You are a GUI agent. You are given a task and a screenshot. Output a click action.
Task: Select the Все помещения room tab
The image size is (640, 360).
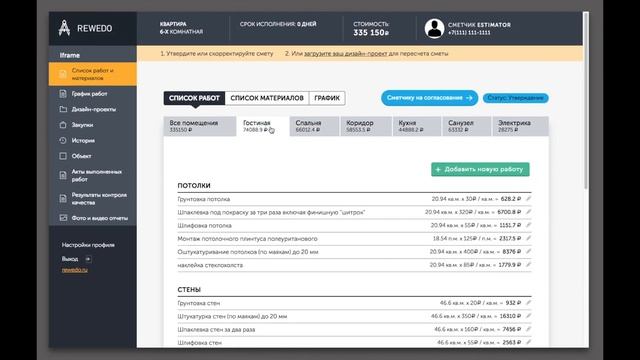coord(200,126)
